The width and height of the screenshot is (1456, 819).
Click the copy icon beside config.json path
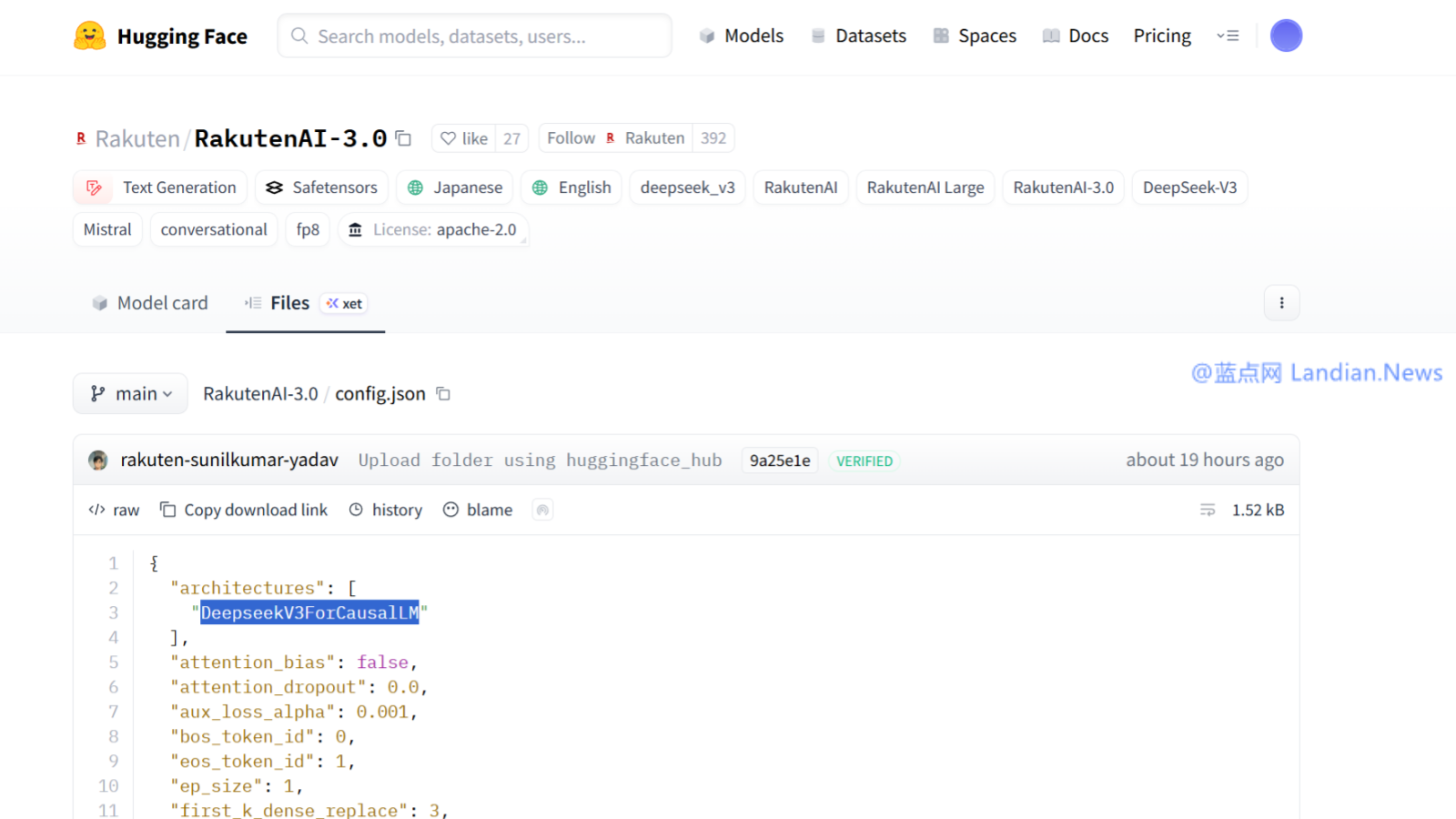[x=443, y=394]
